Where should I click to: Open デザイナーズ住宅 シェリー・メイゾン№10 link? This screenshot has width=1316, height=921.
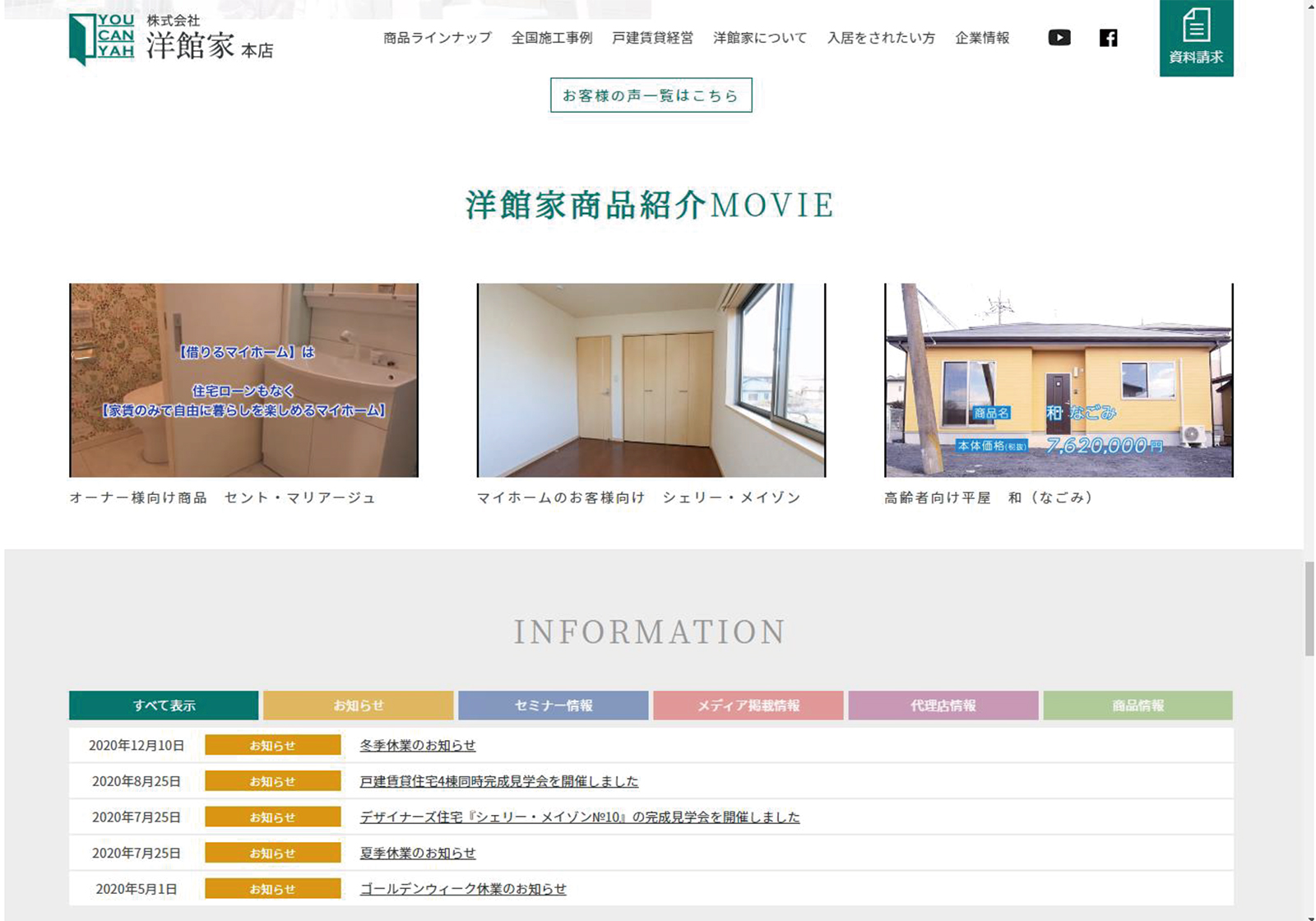coord(580,817)
